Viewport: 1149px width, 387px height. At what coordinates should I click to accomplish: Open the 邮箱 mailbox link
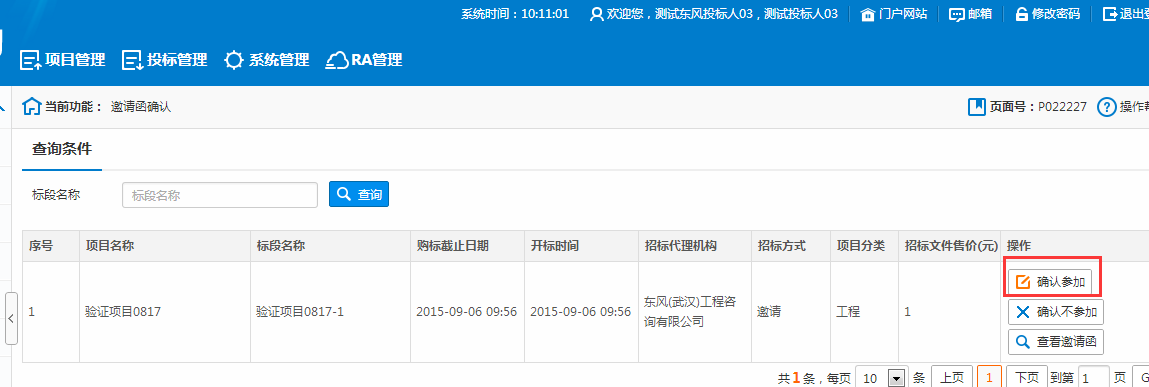(x=970, y=14)
